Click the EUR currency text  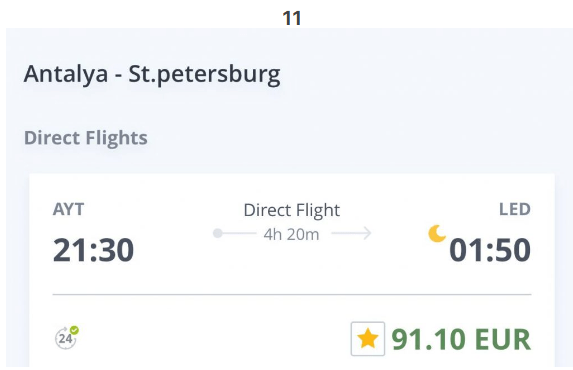coord(503,339)
